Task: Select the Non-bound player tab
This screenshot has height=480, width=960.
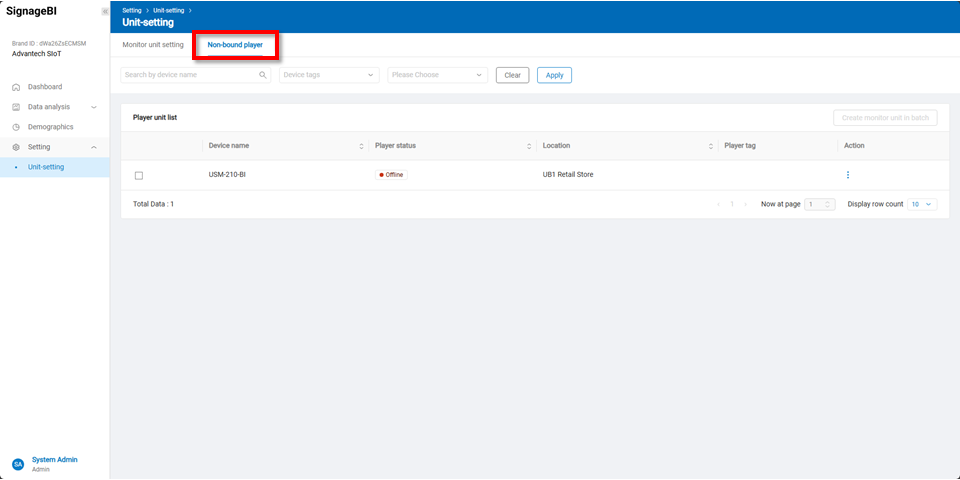Action: click(x=235, y=45)
